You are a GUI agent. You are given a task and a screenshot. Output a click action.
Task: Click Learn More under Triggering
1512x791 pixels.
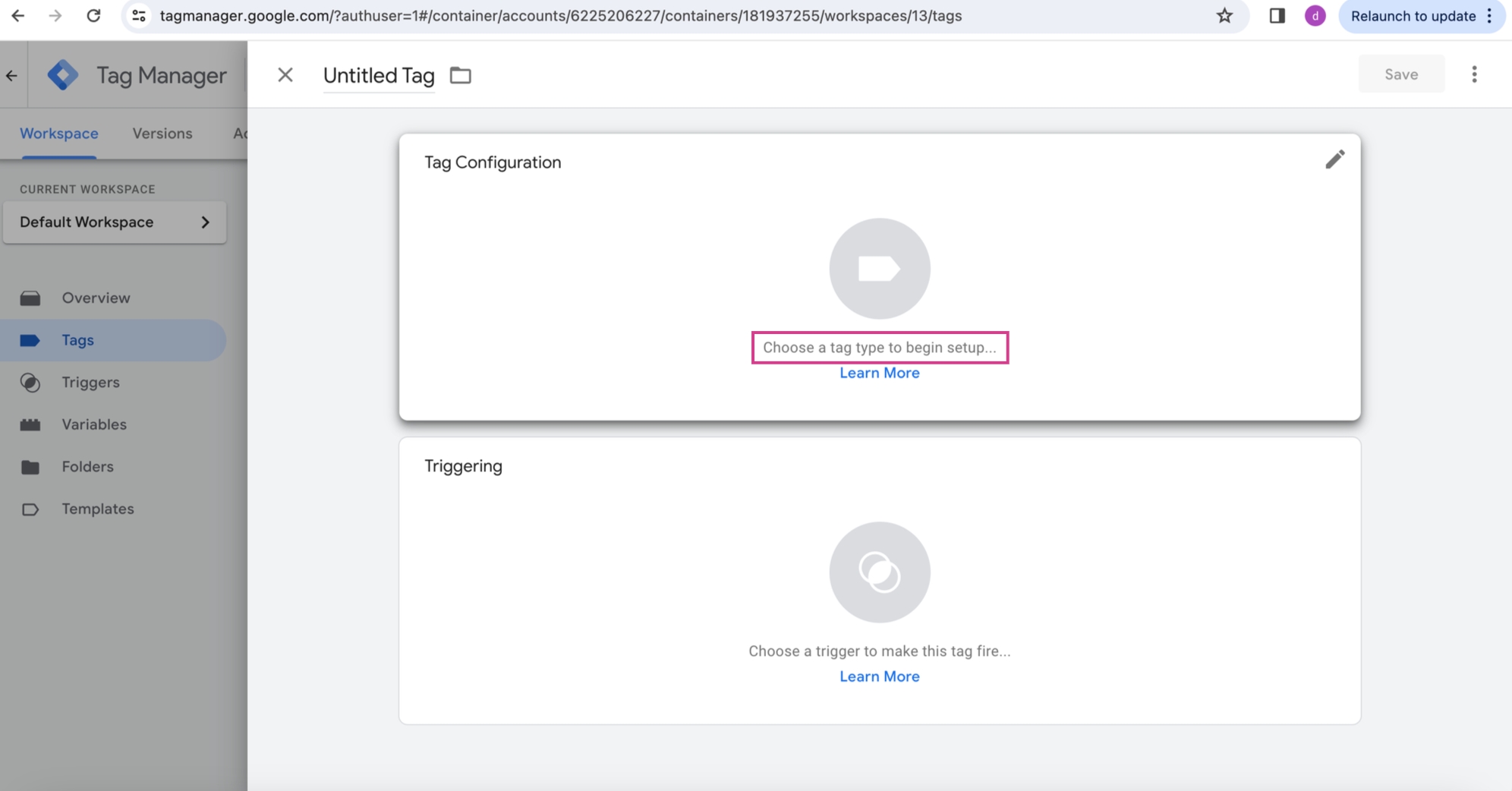(879, 676)
